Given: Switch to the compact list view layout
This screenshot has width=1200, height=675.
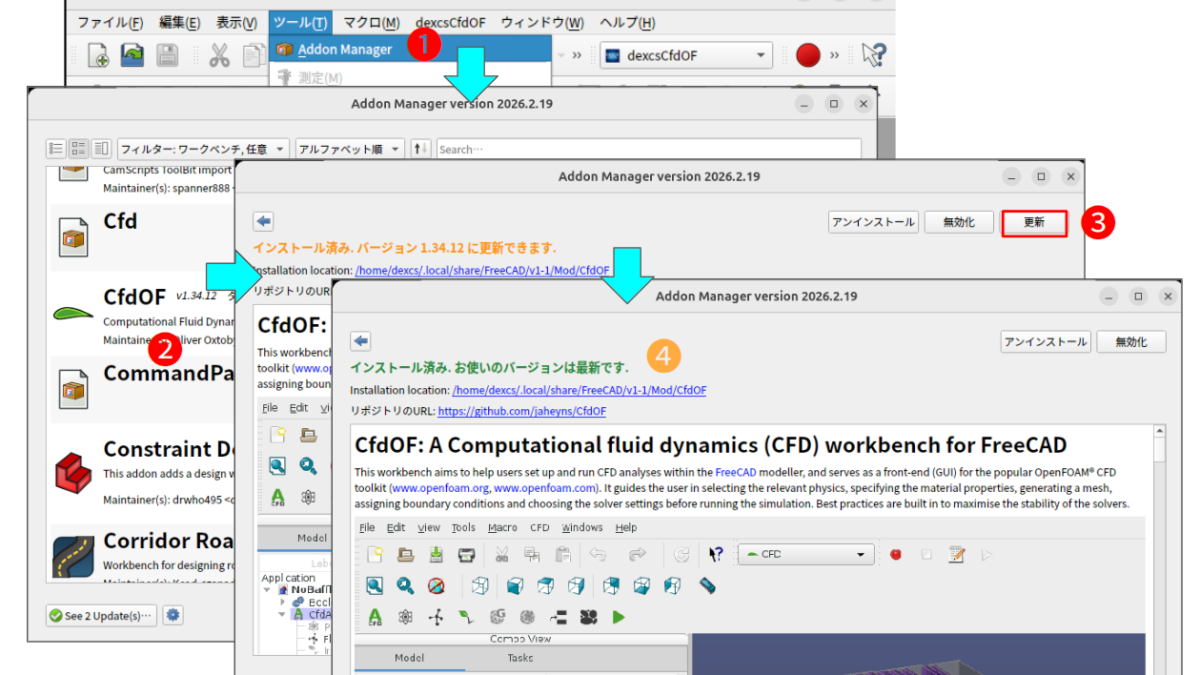Looking at the screenshot, I should 57,149.
